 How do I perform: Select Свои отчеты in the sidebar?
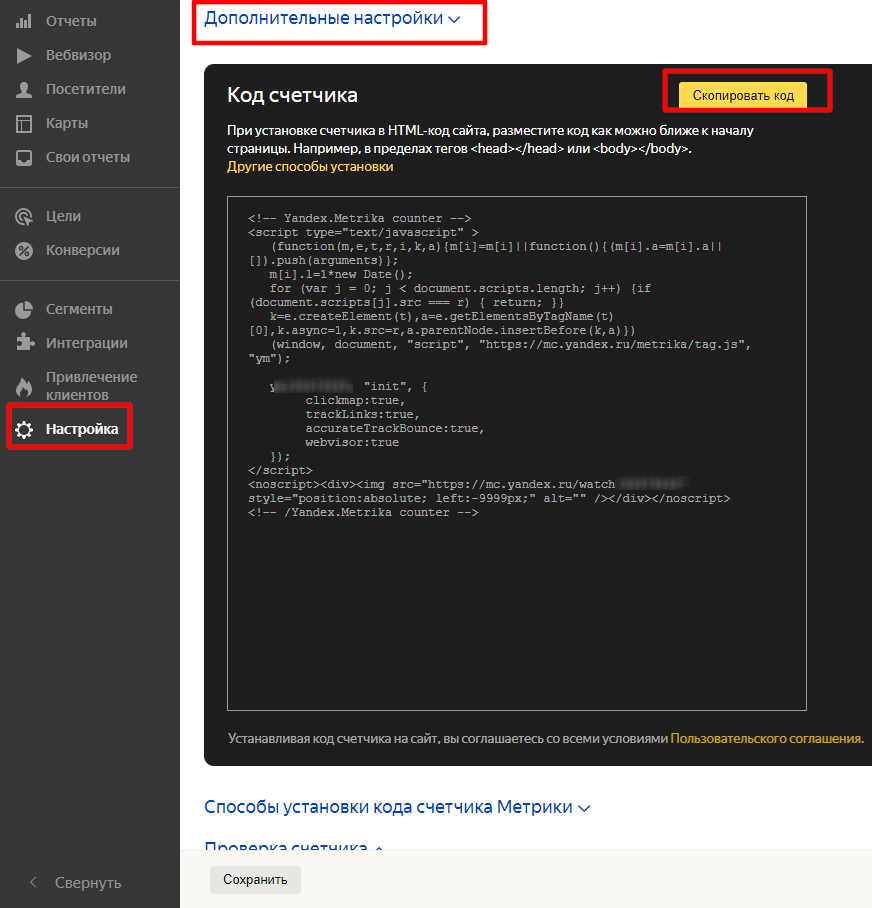(90, 158)
